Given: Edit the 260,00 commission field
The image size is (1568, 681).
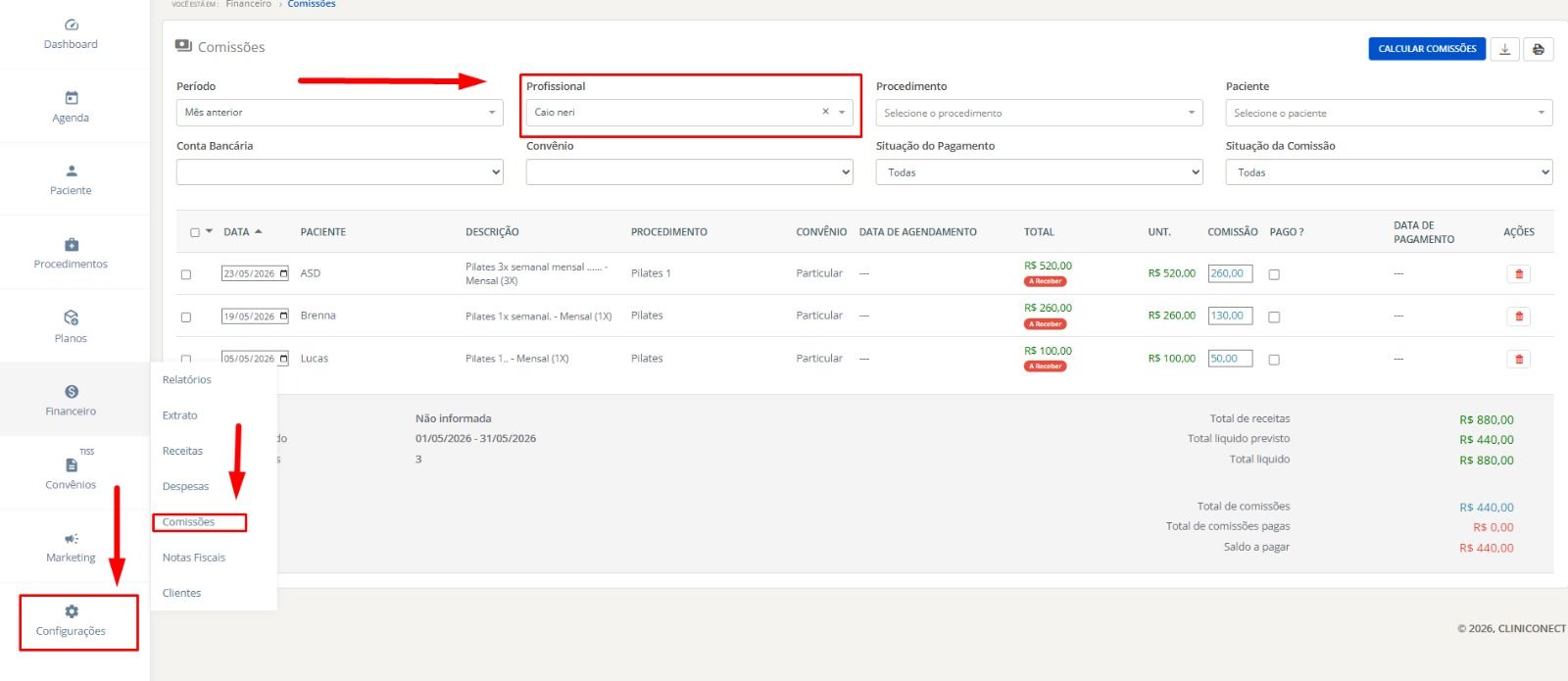Looking at the screenshot, I should click(1230, 273).
